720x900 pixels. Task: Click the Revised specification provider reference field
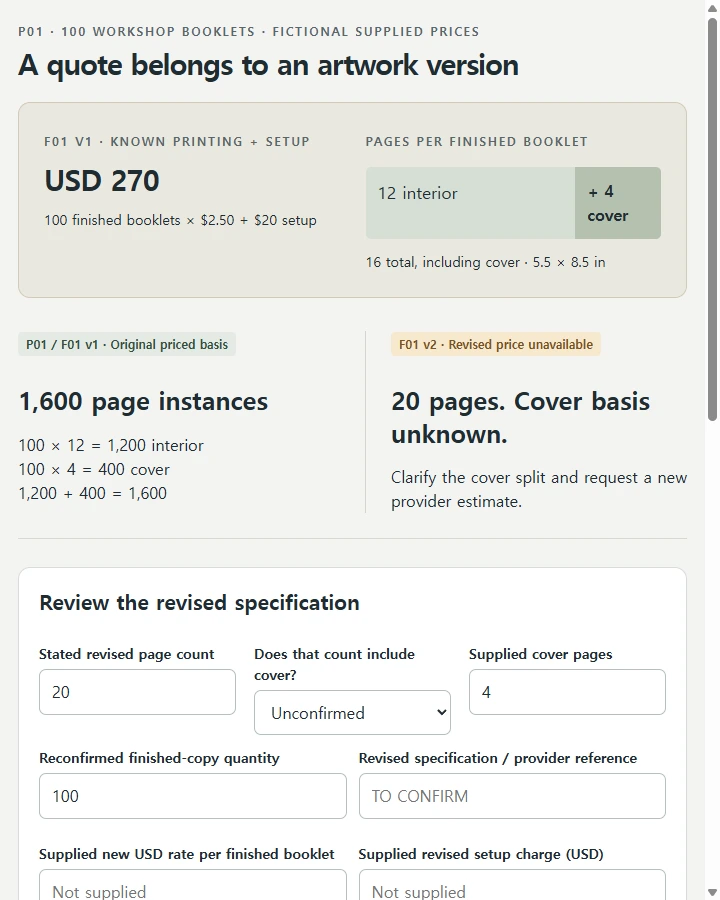512,796
